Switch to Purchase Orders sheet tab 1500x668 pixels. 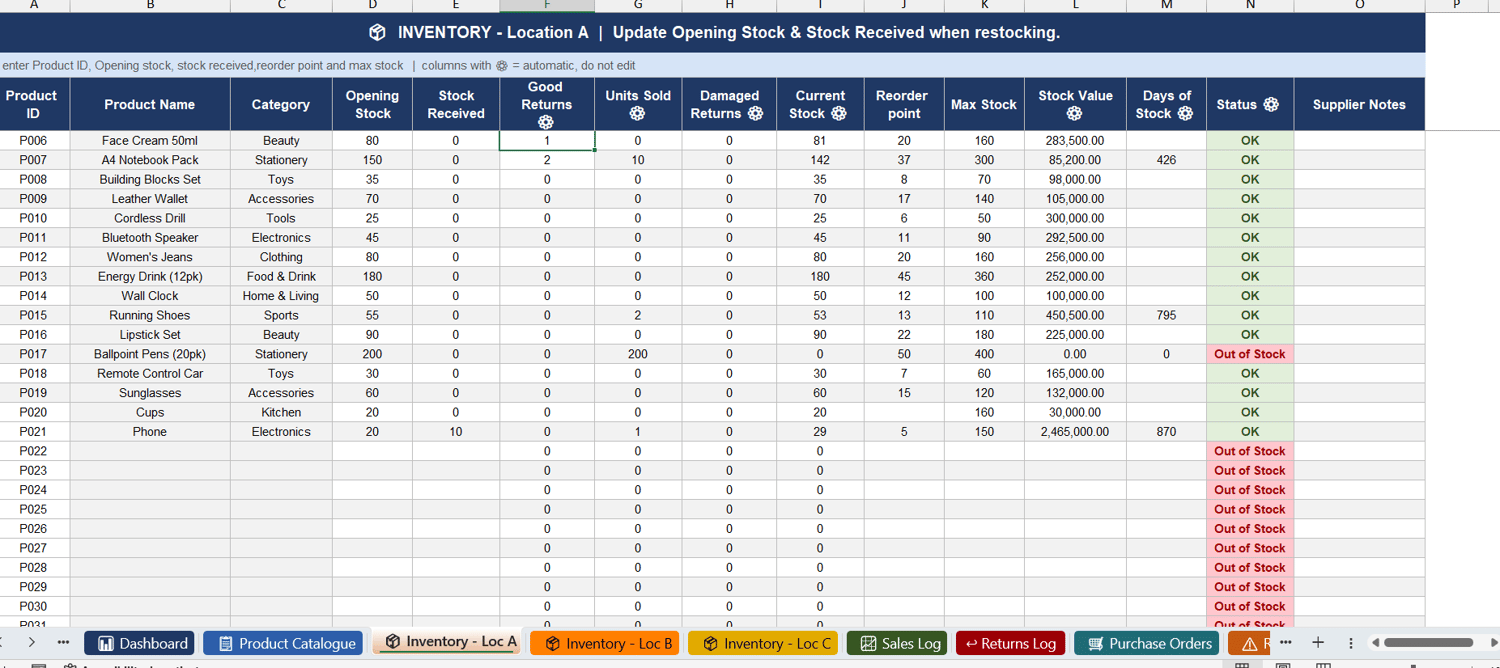(x=1149, y=643)
